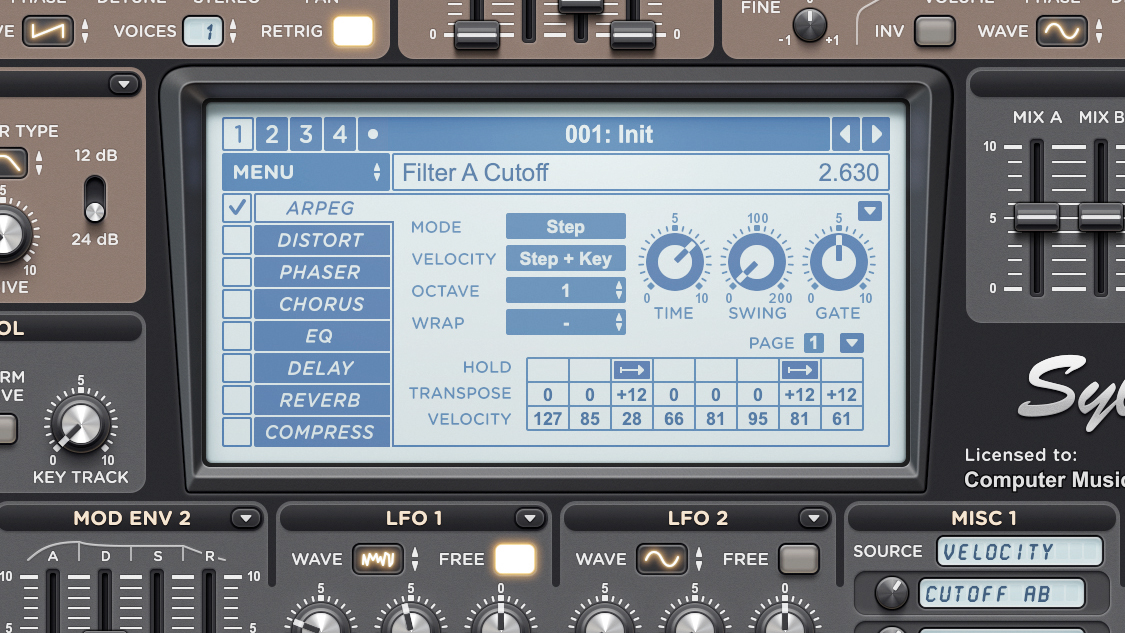The image size is (1125, 633).
Task: Switch to display tab 2
Action: pyautogui.click(x=272, y=134)
